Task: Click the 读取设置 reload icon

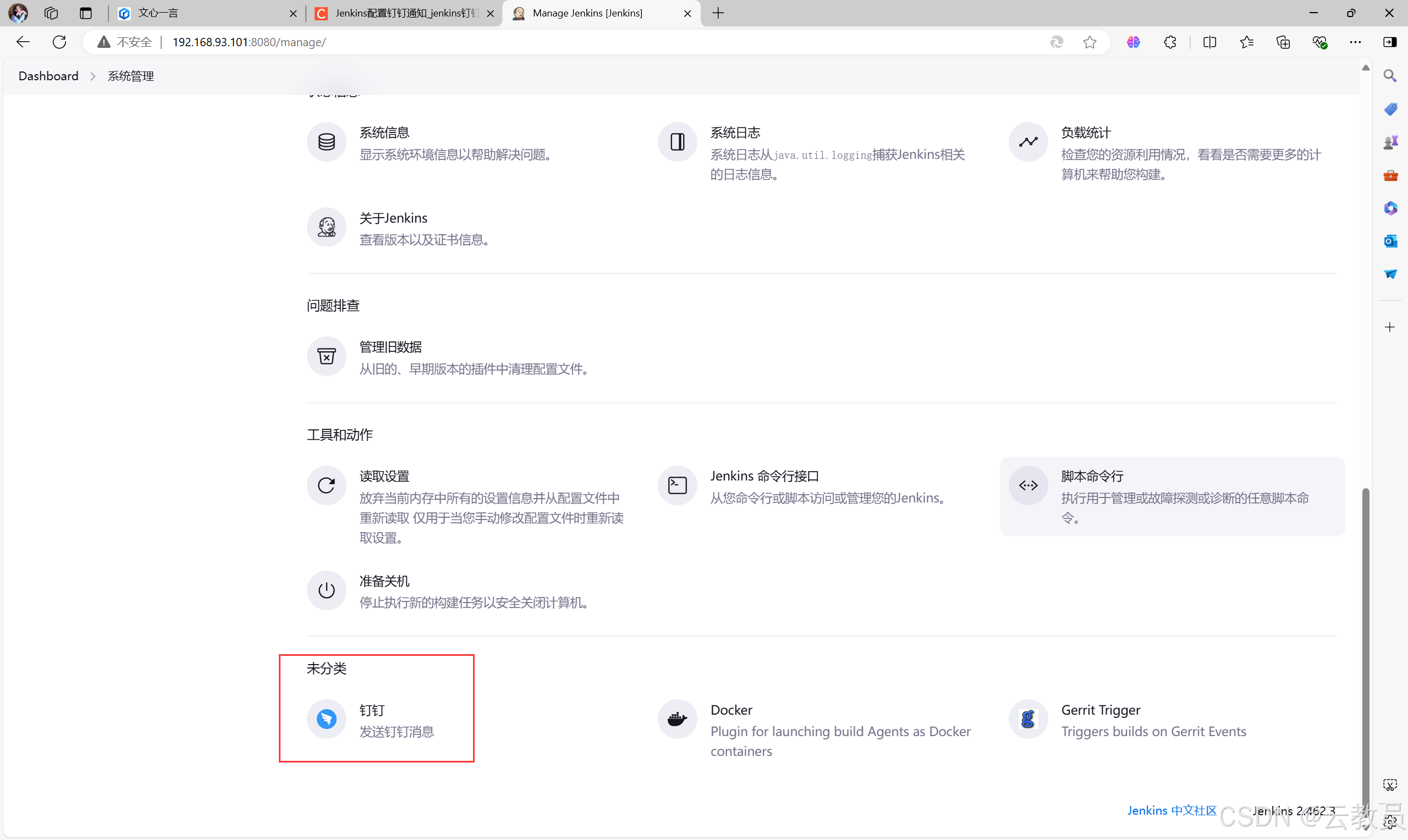Action: [327, 485]
